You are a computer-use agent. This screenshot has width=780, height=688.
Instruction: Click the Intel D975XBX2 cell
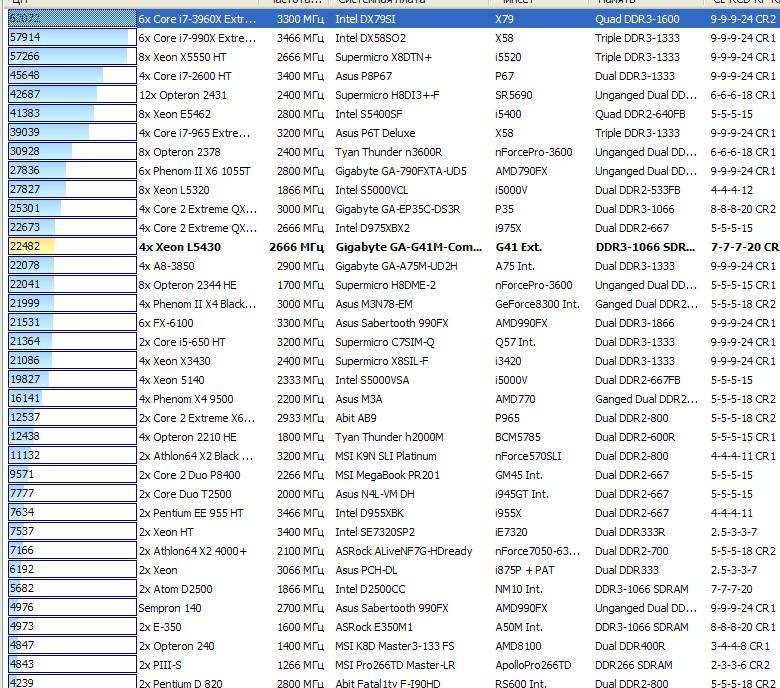coord(373,228)
